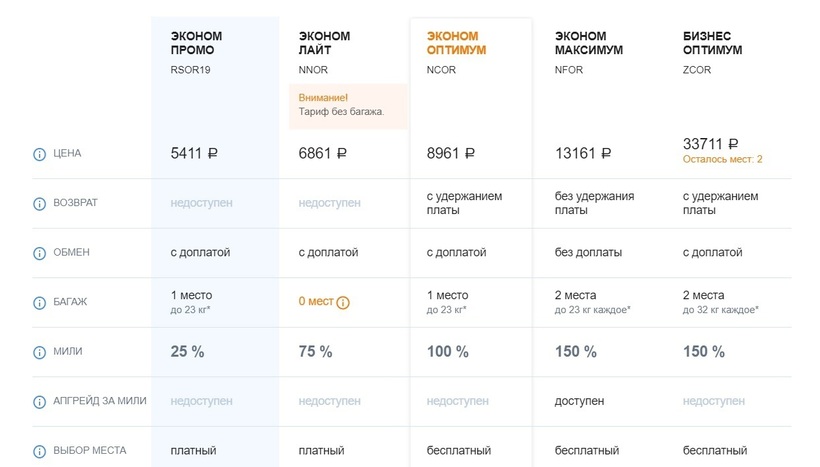Choose the 13161 ₽ price
The height and width of the screenshot is (467, 820).
pyautogui.click(x=583, y=154)
